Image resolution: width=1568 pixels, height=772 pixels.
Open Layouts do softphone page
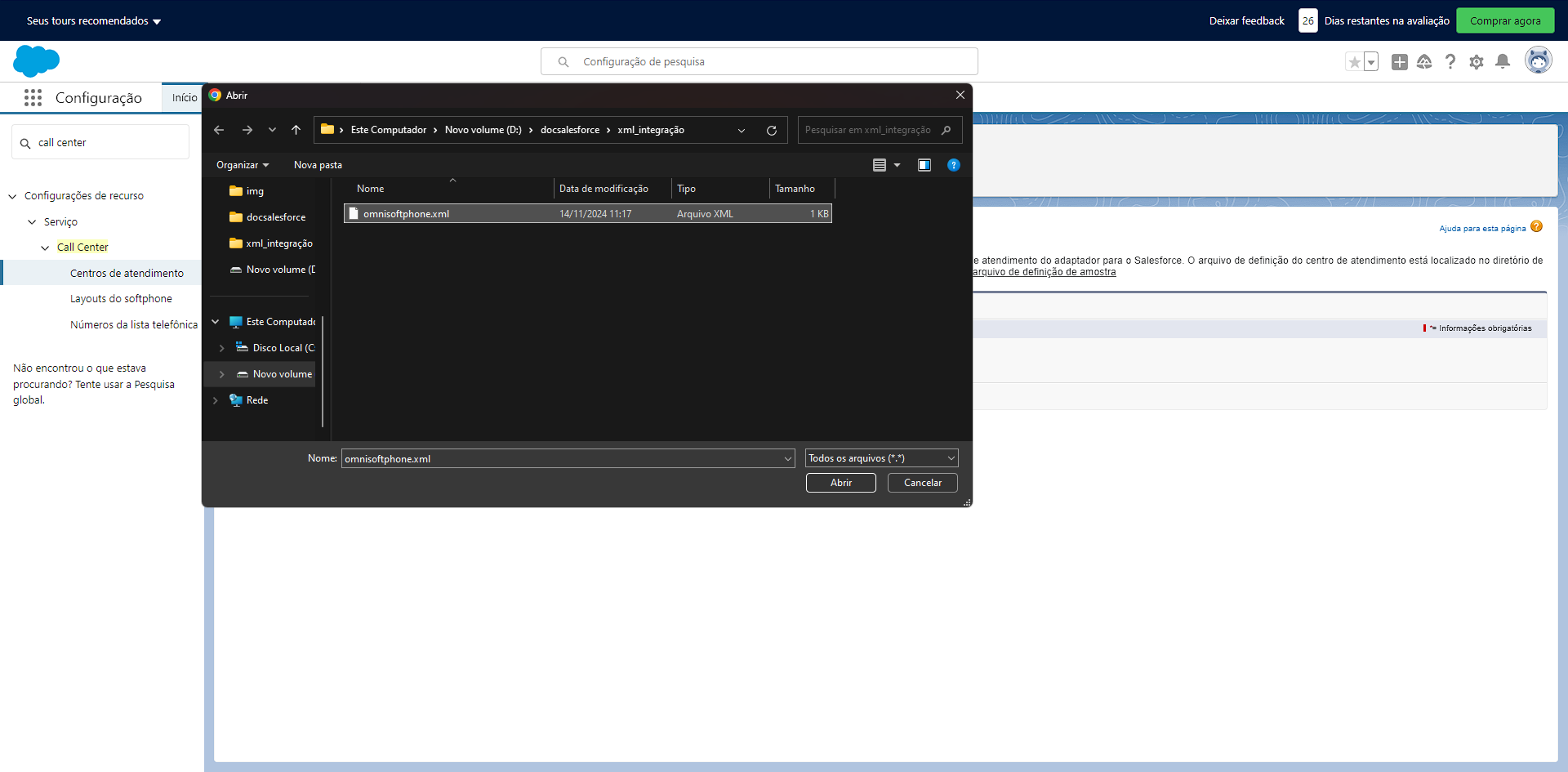click(x=121, y=299)
